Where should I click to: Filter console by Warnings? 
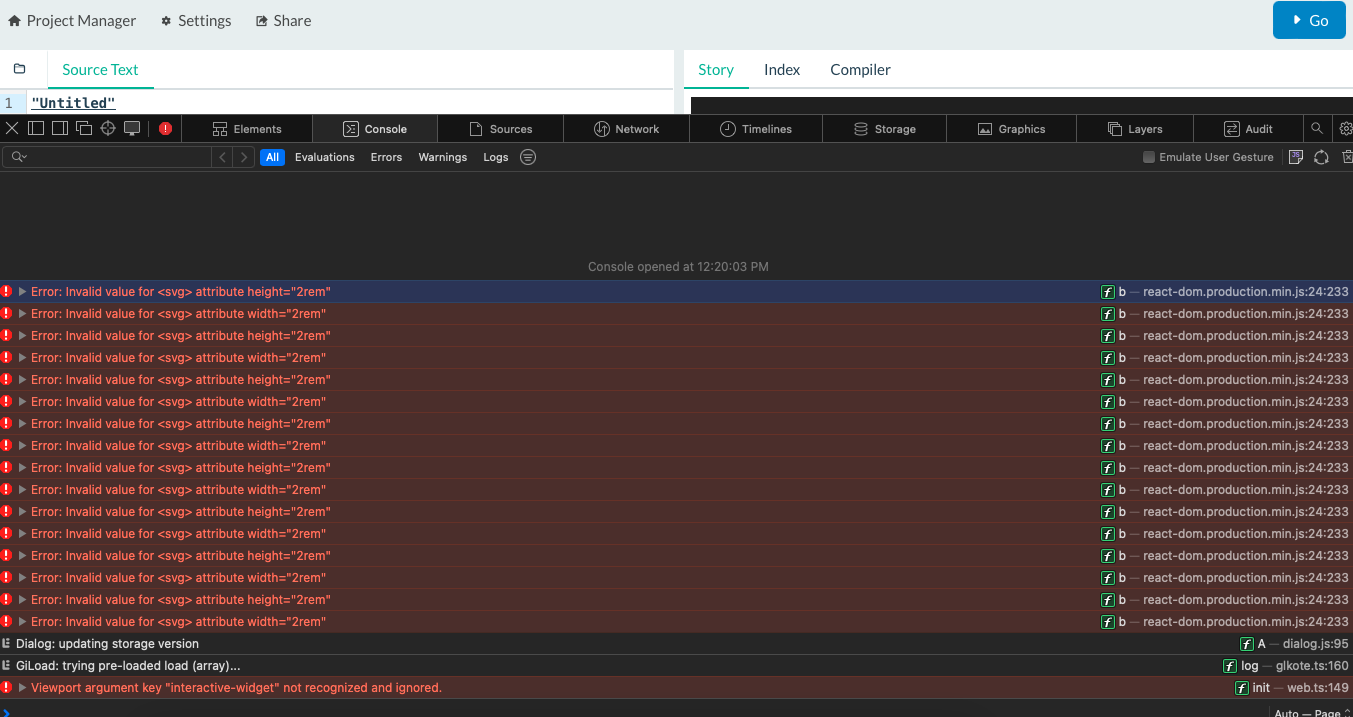click(x=442, y=157)
